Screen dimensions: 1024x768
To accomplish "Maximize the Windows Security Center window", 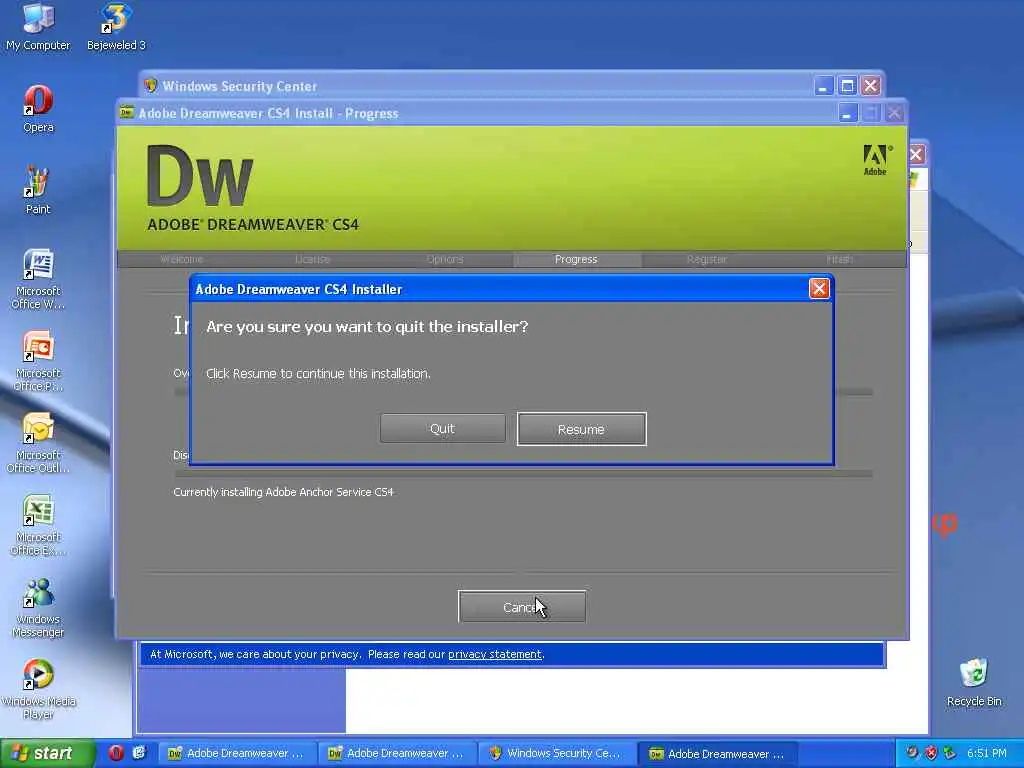I will (847, 86).
